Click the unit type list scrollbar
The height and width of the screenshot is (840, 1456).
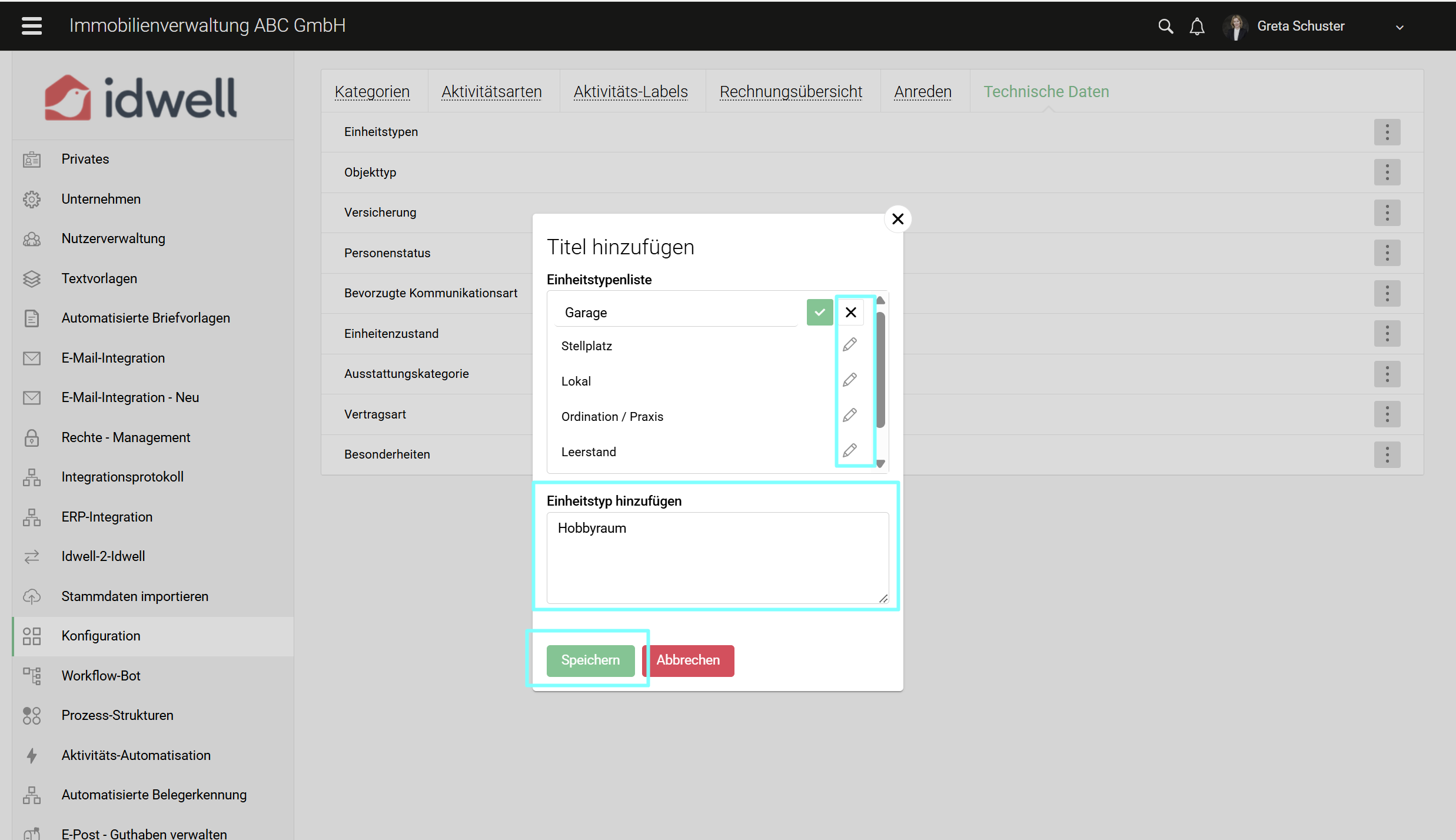[x=880, y=371]
